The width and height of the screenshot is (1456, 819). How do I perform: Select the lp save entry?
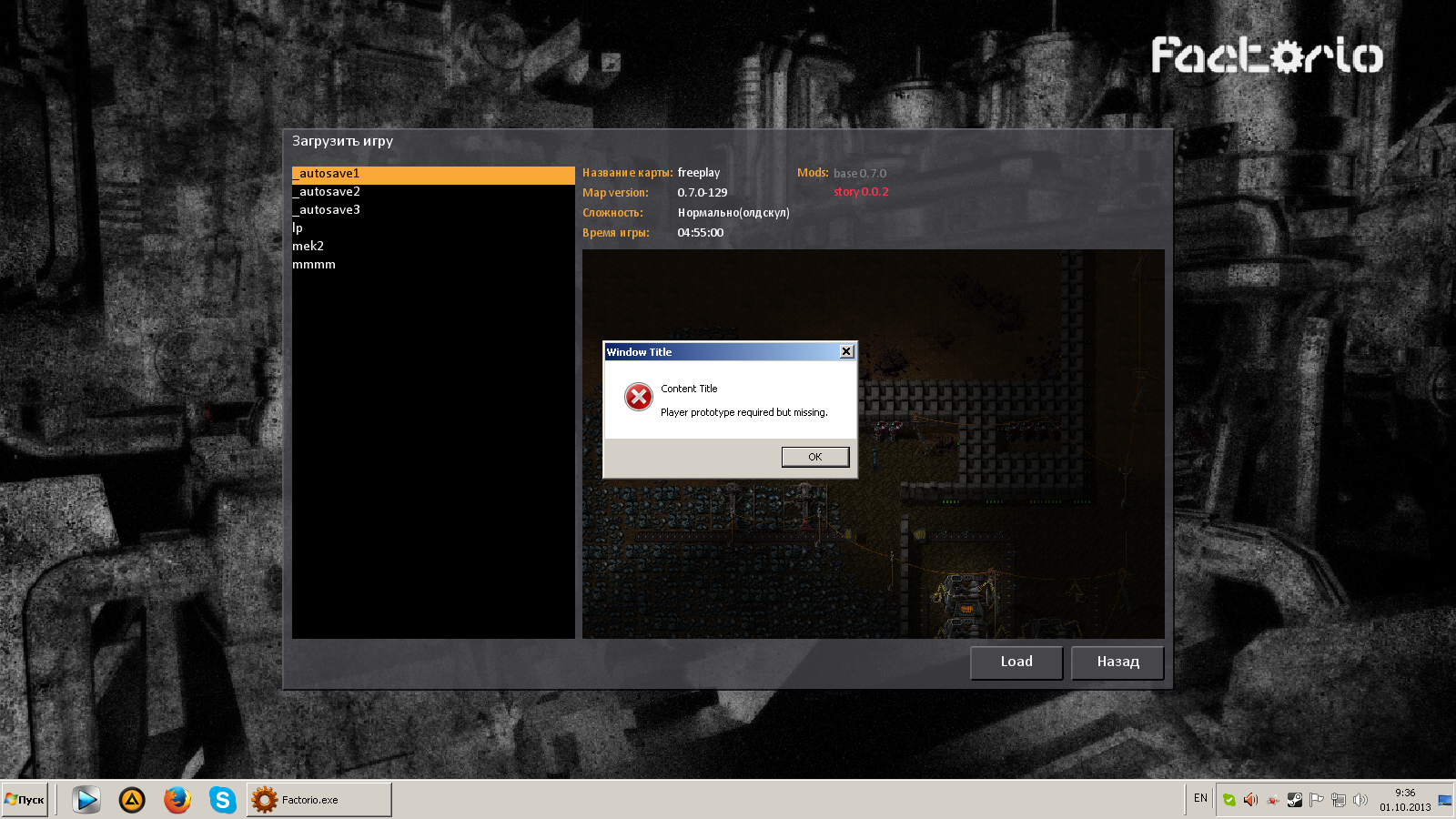coord(433,228)
